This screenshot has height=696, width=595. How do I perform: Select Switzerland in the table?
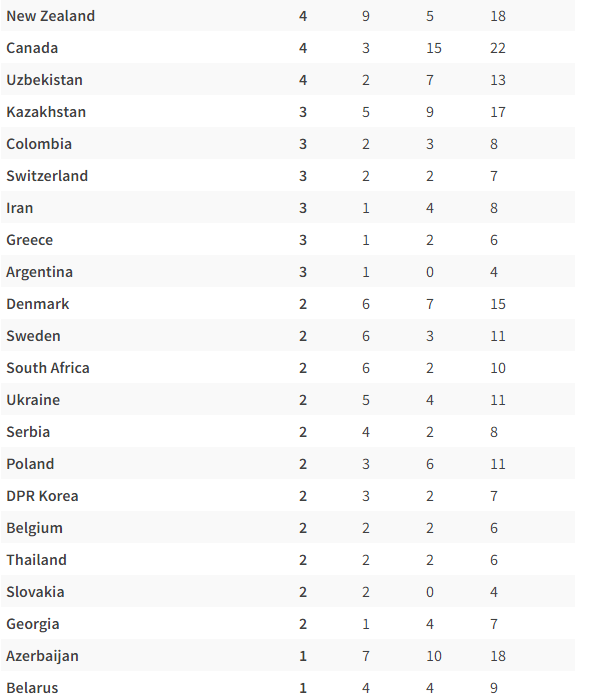(47, 176)
